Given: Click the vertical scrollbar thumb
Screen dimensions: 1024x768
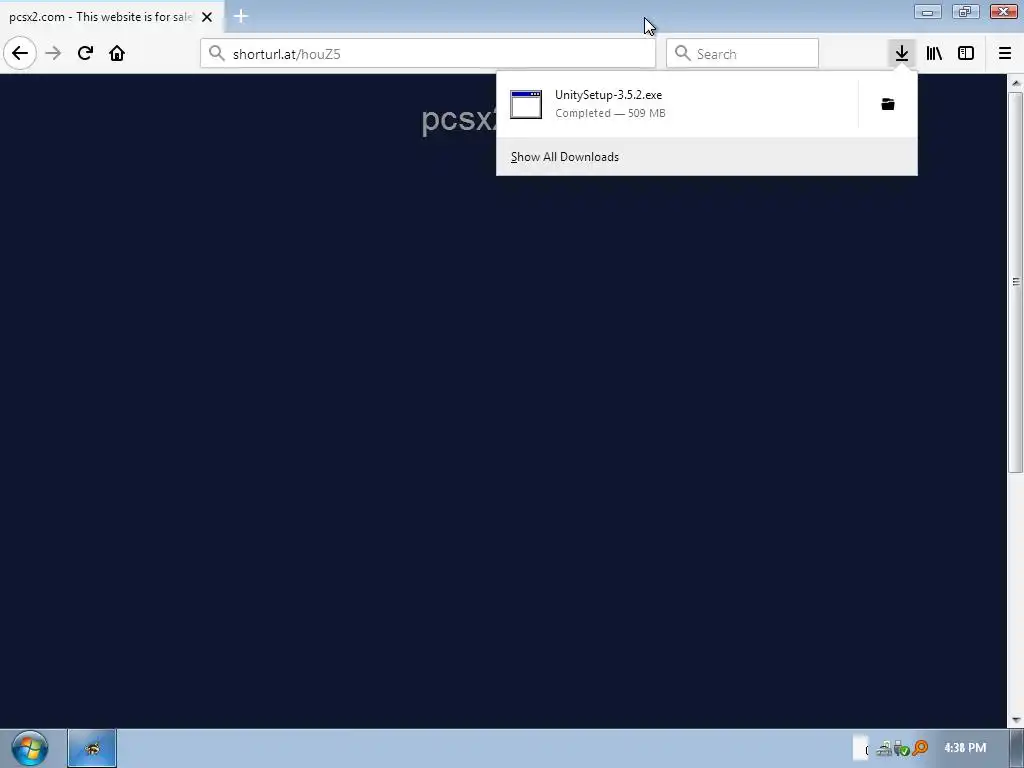Looking at the screenshot, I should point(1016,282).
